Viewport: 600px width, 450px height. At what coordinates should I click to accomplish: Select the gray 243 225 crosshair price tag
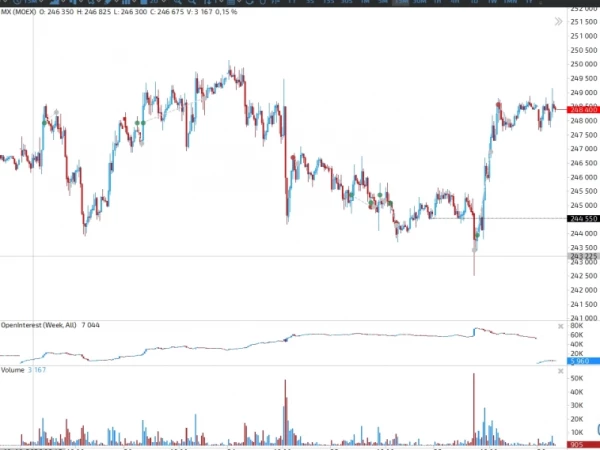point(583,256)
